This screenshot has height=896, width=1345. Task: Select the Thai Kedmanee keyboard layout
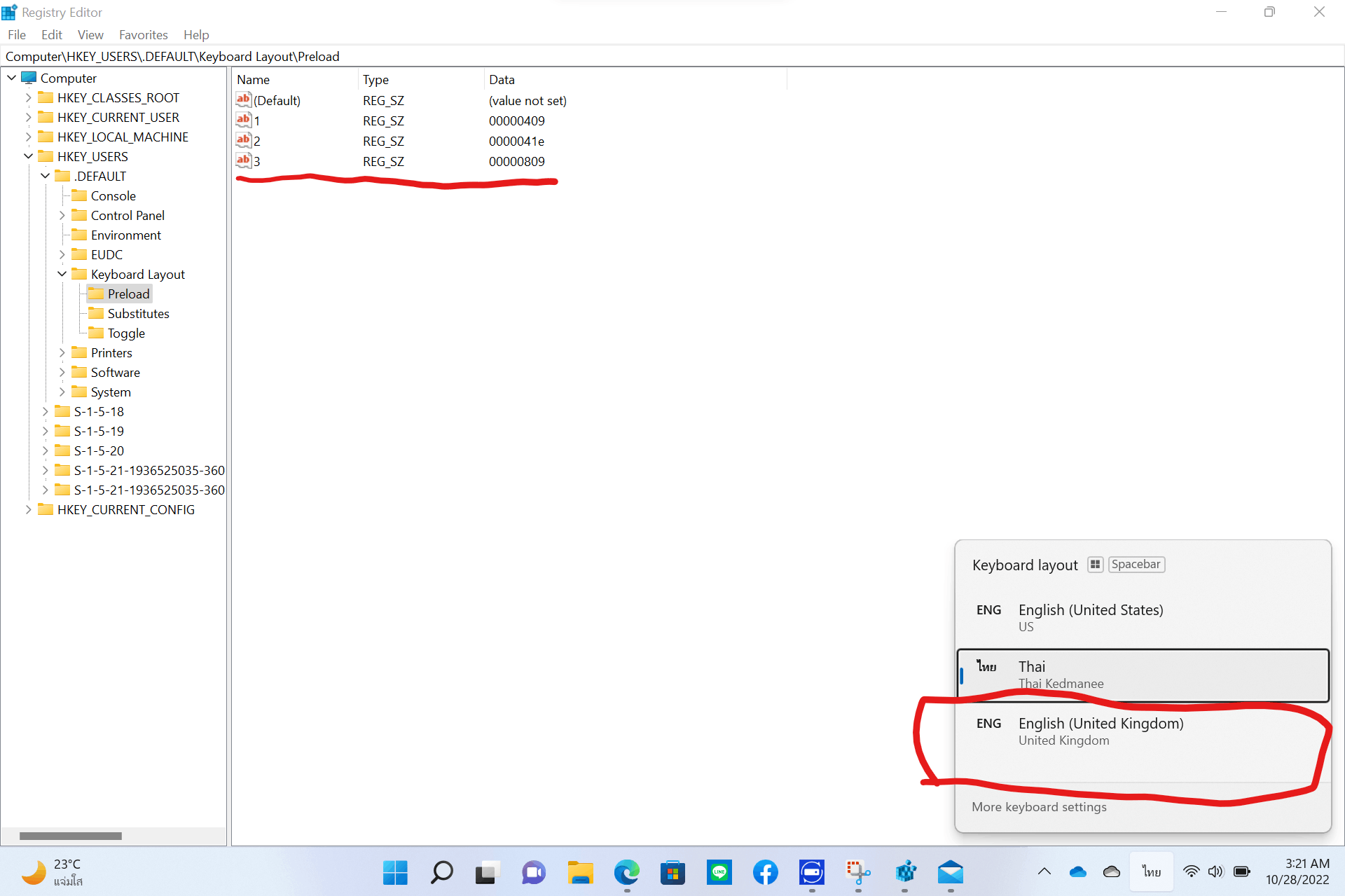coord(1142,675)
